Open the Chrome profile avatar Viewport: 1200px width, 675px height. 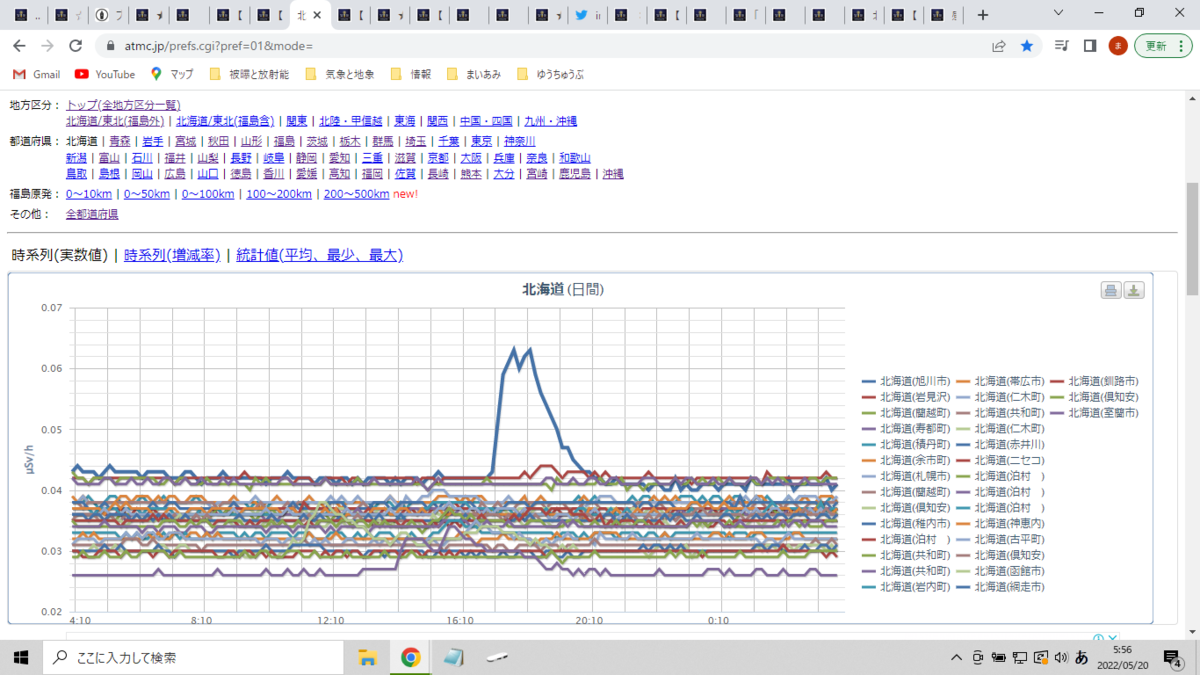tap(1118, 46)
